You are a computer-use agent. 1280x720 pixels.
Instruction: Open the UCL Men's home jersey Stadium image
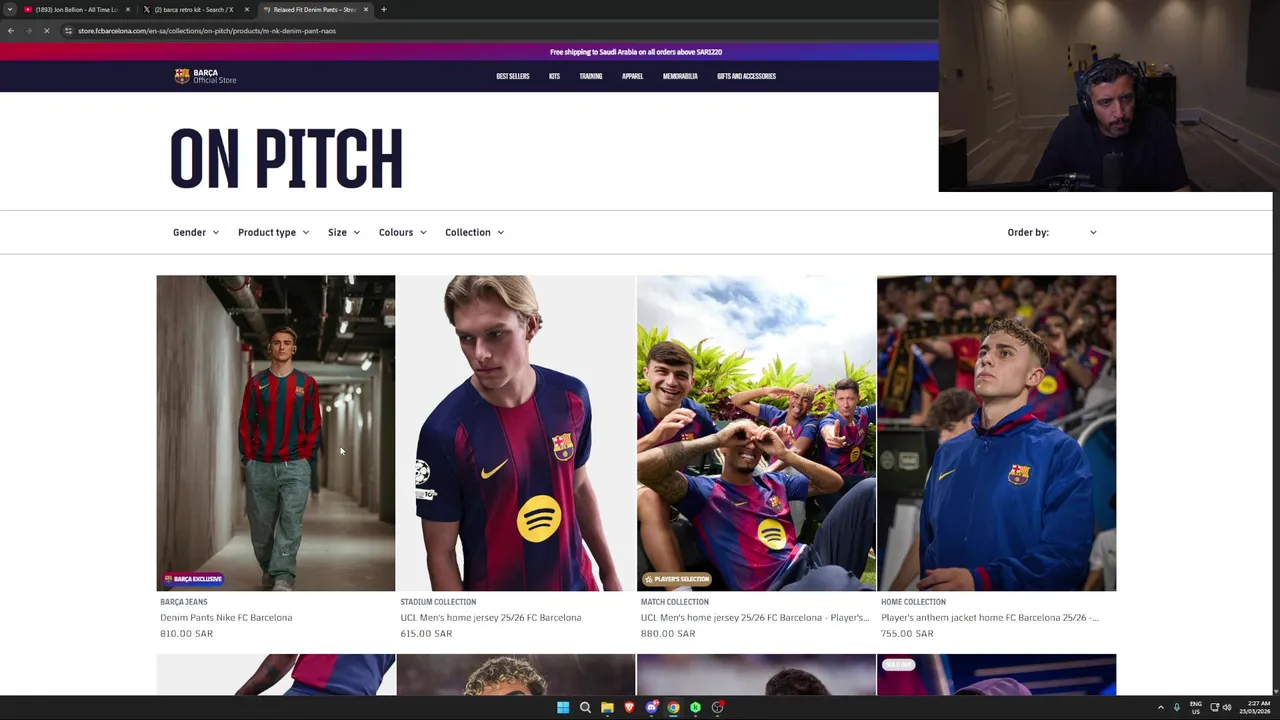pyautogui.click(x=516, y=433)
